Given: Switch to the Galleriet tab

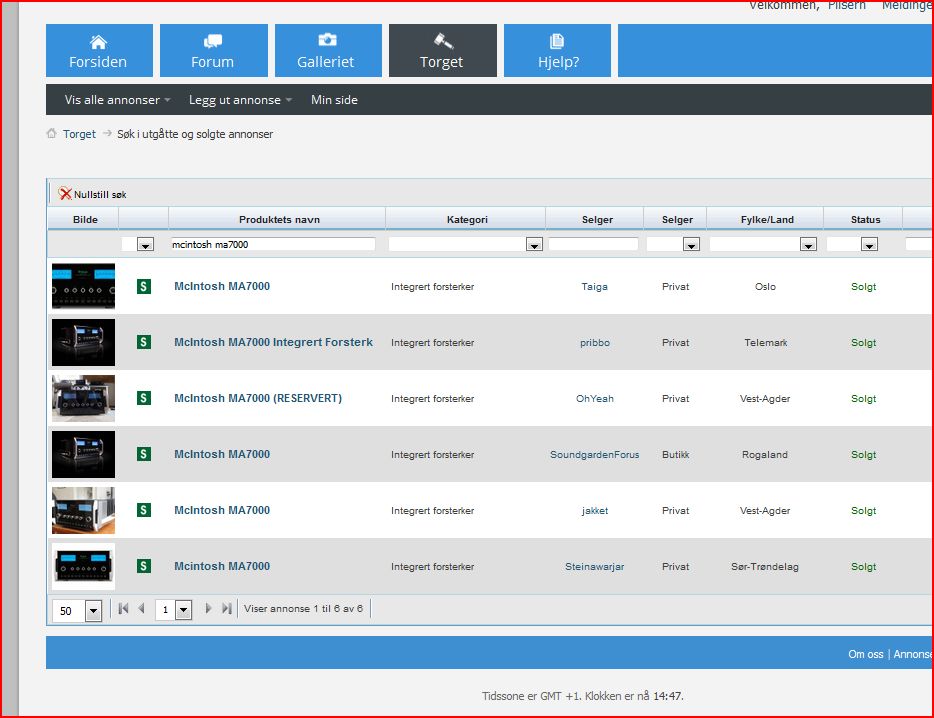Looking at the screenshot, I should (327, 51).
